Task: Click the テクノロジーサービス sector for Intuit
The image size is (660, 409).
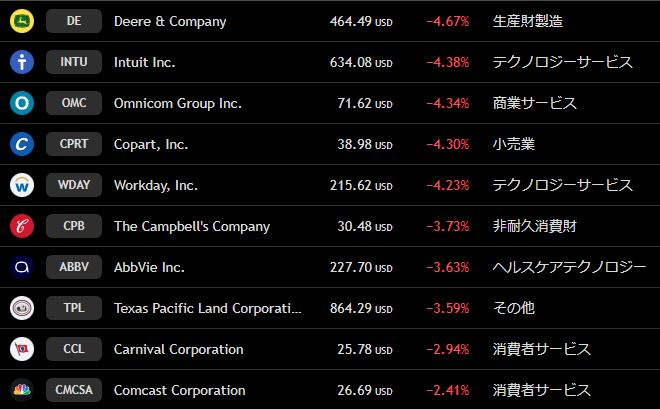Action: click(563, 62)
